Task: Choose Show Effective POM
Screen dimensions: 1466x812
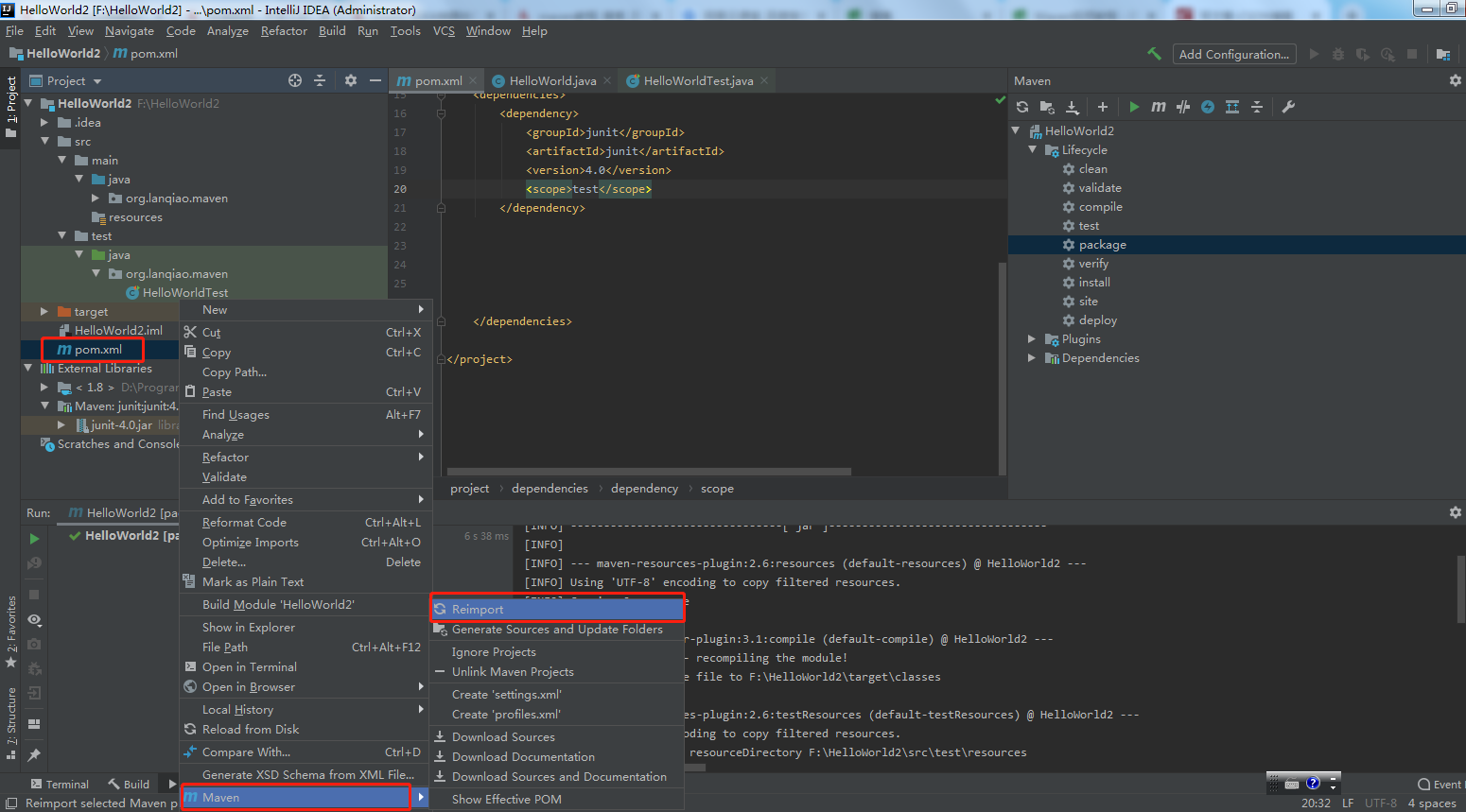Action: [x=557, y=799]
